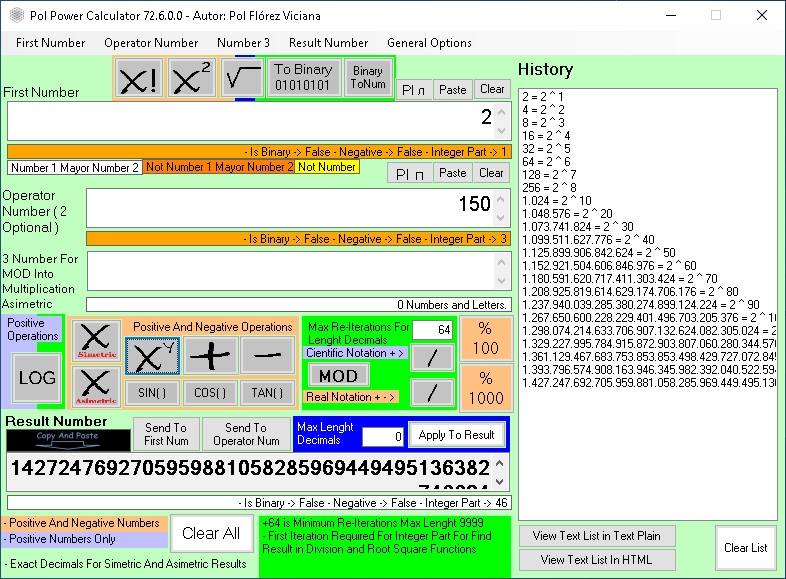This screenshot has width=786, height=579.
Task: Insert PI into Operator Number
Action: 410,174
